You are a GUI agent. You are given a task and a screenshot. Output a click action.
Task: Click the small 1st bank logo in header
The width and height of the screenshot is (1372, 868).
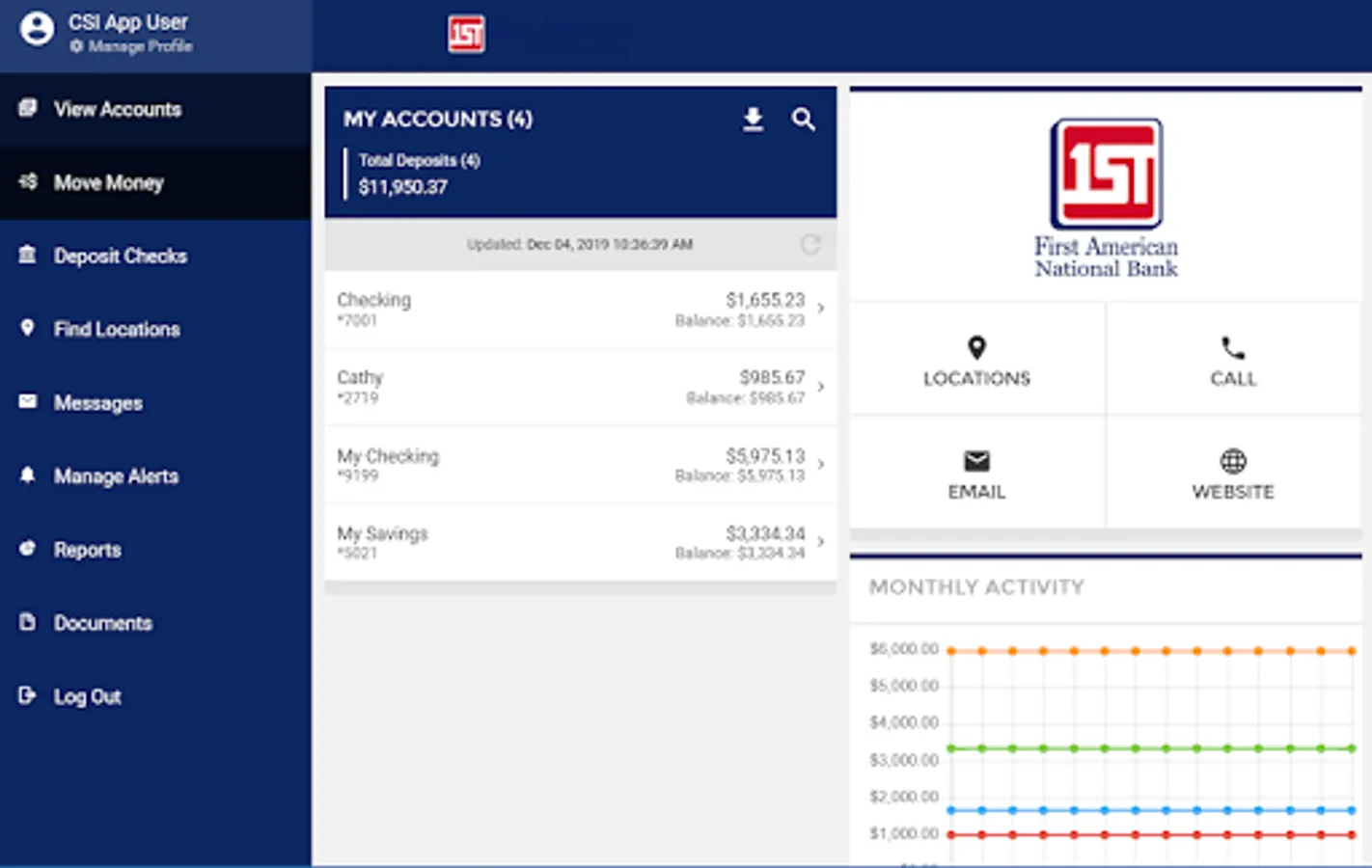click(467, 36)
